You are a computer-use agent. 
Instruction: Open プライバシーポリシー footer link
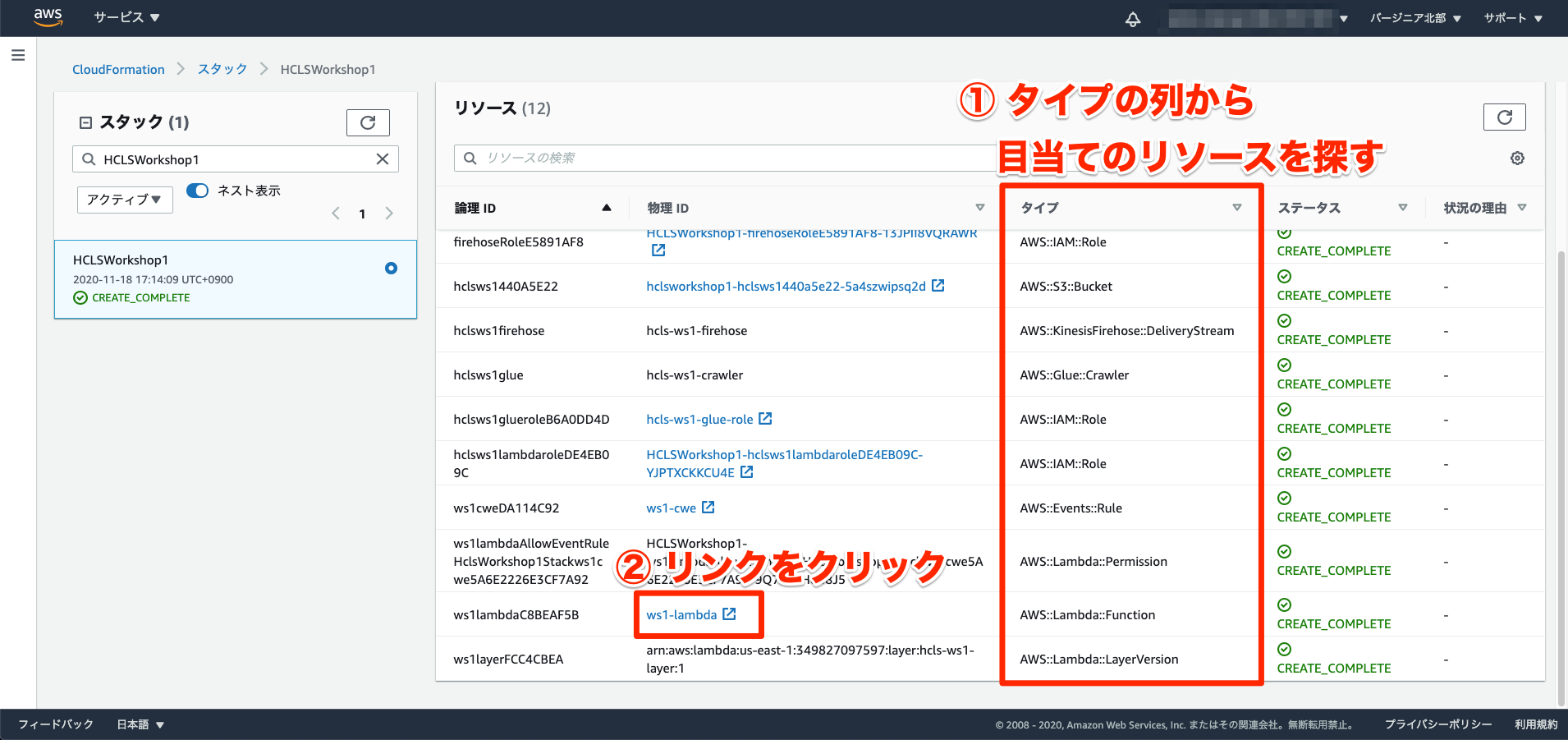[x=1438, y=724]
